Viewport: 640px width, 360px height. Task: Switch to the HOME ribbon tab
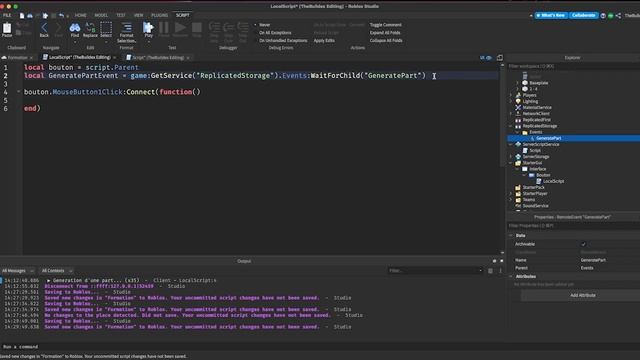point(80,16)
